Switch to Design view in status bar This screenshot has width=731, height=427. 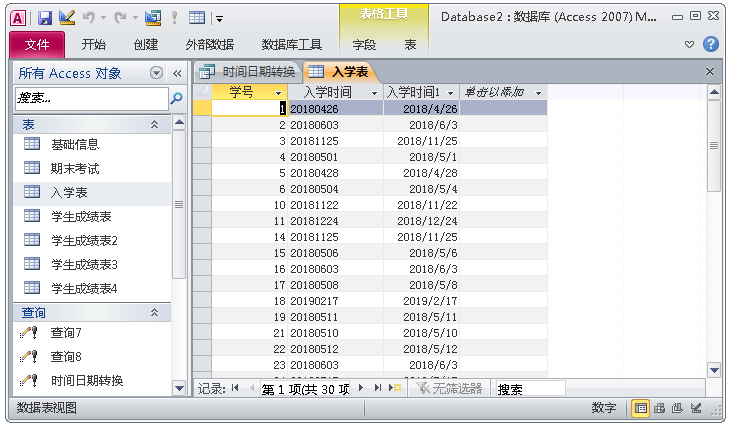click(x=696, y=408)
